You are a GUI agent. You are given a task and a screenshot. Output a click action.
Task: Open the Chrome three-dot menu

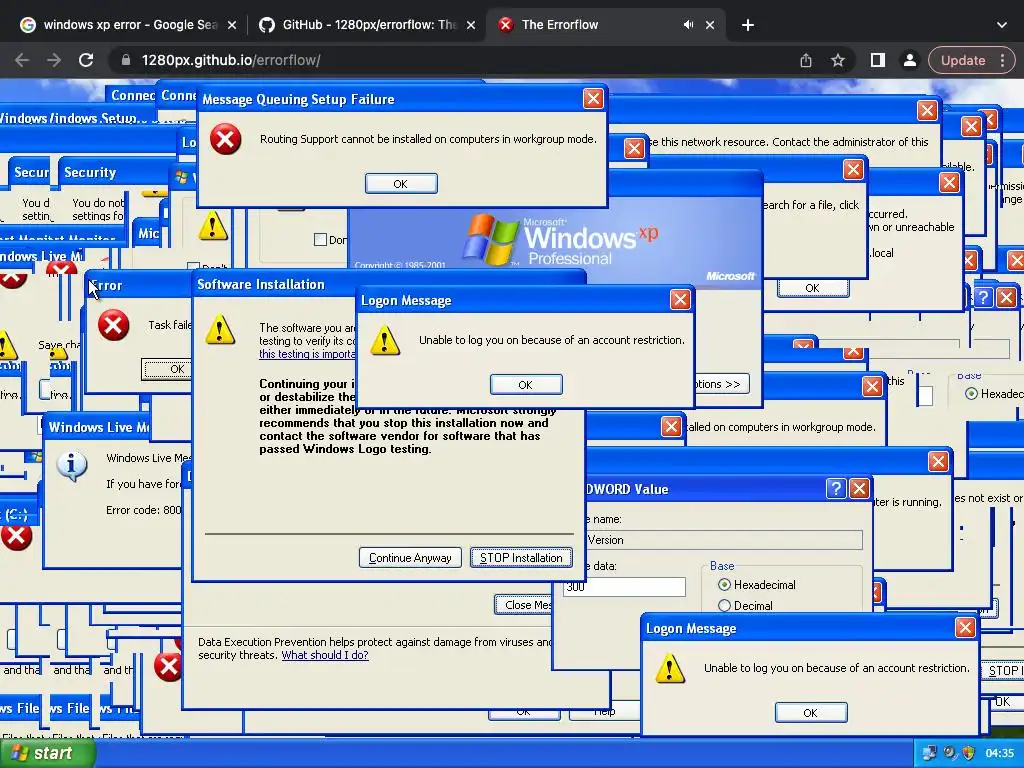coord(1003,60)
